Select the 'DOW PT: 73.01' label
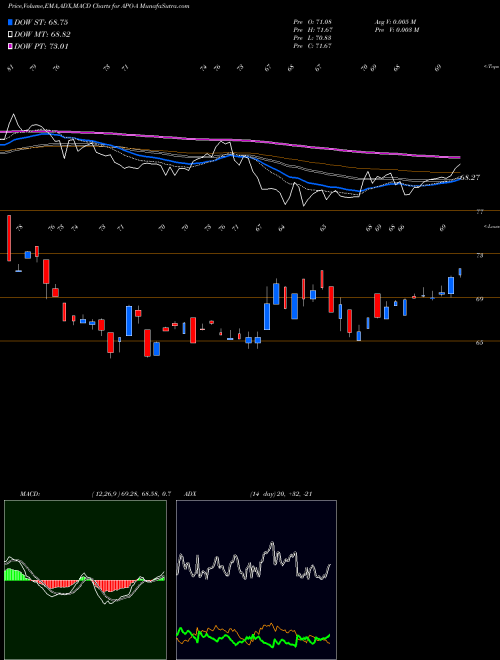Viewport: 500px width, 660px height. 41,46
